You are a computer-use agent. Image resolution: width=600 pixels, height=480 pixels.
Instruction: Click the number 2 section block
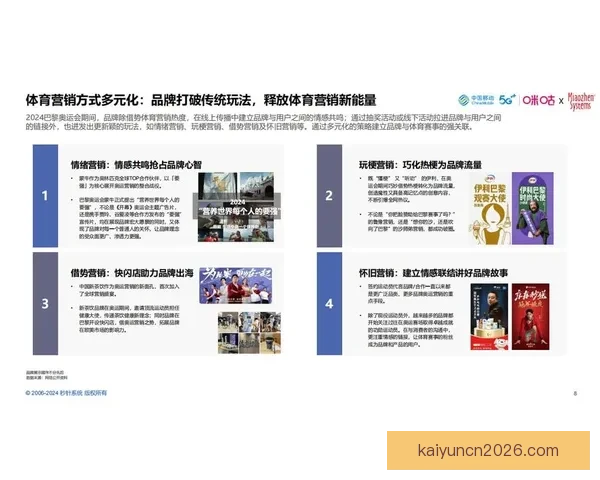329,196
